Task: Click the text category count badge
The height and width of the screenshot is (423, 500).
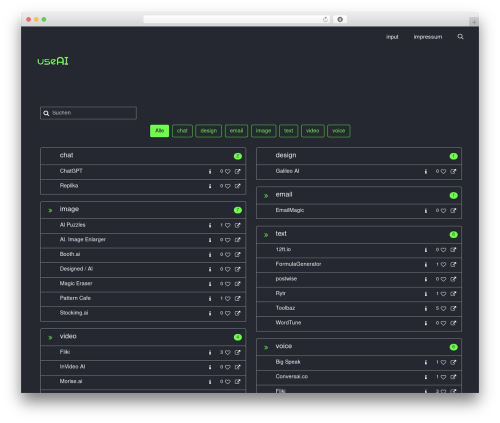Action: (453, 235)
